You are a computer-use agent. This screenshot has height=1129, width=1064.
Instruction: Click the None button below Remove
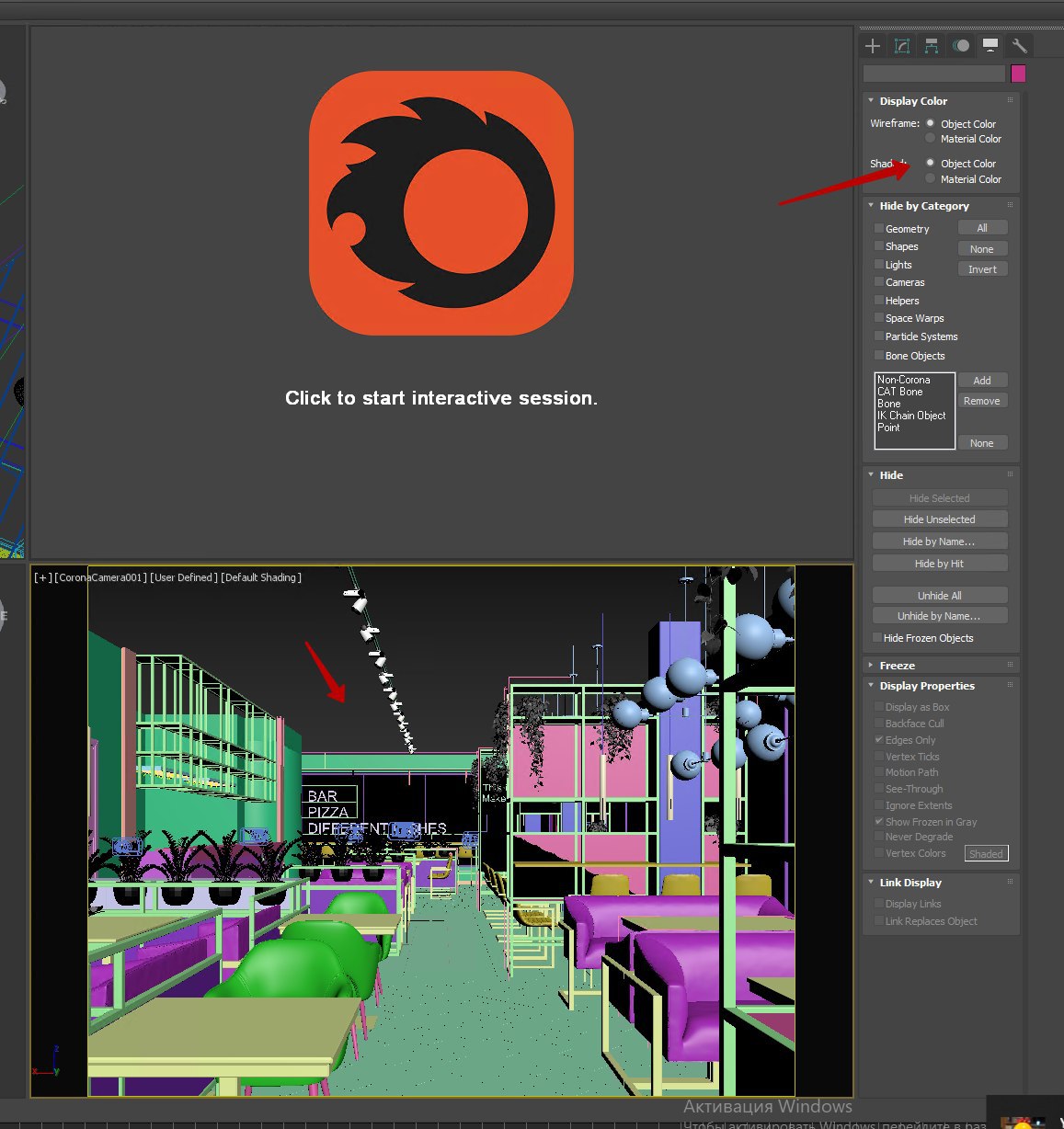(982, 443)
